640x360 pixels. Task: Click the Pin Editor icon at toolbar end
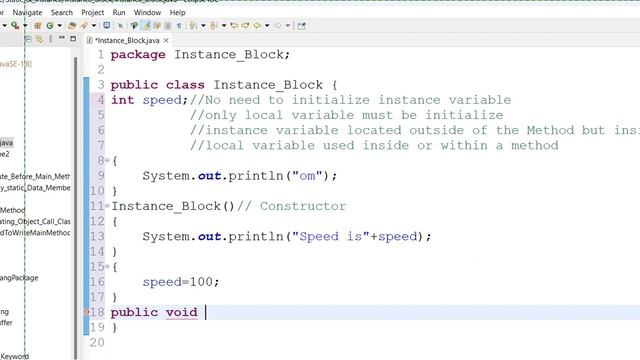tap(302, 26)
